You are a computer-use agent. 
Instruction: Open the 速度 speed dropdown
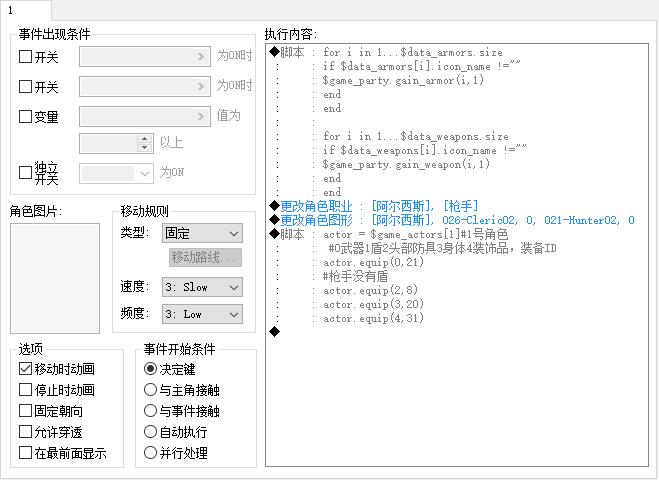tap(202, 287)
